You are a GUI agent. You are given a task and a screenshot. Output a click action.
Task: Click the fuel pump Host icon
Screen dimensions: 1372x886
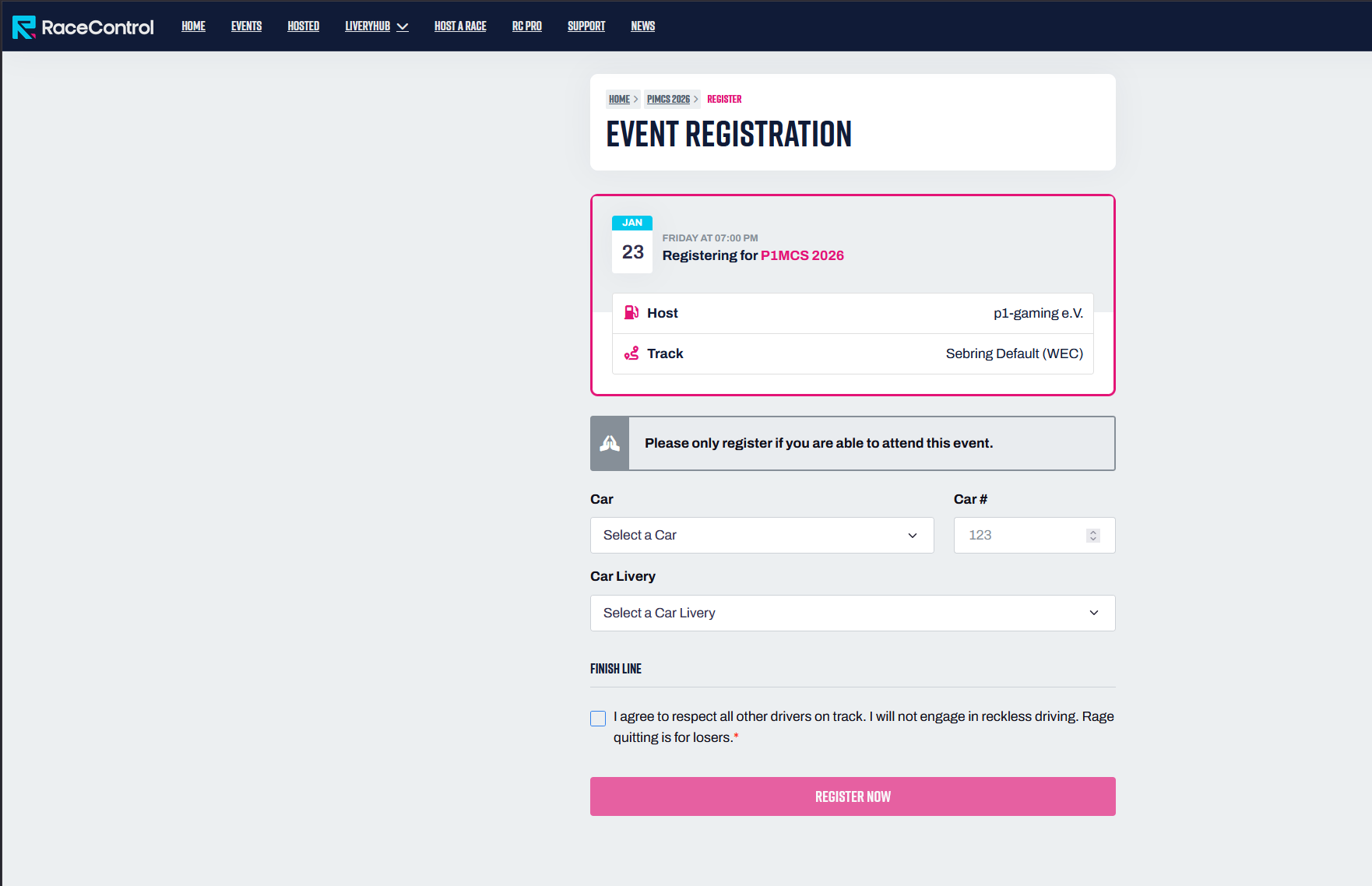point(631,313)
